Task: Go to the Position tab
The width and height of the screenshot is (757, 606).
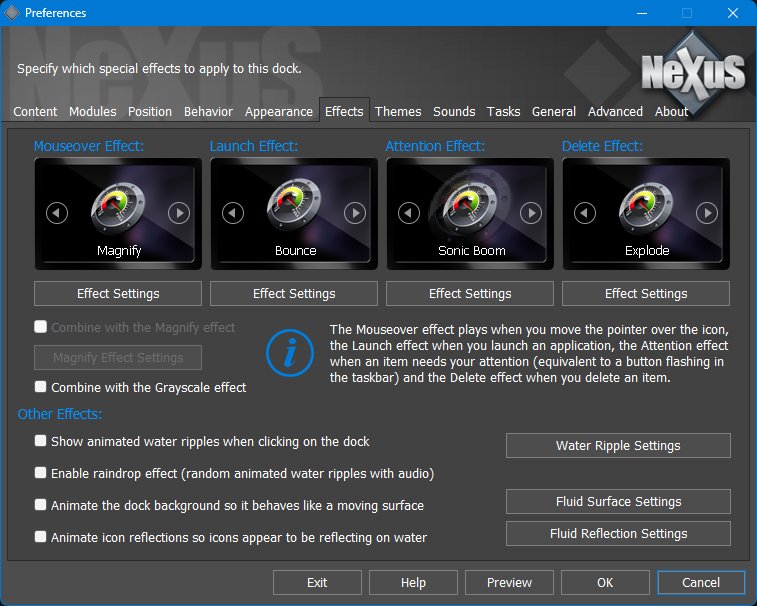Action: click(x=150, y=112)
